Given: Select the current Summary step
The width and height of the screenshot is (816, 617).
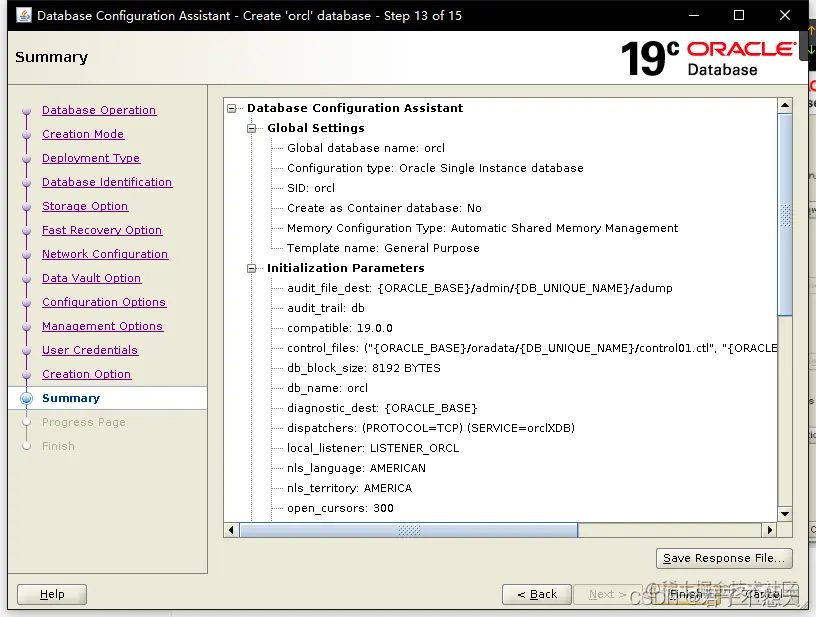Looking at the screenshot, I should [x=71, y=398].
